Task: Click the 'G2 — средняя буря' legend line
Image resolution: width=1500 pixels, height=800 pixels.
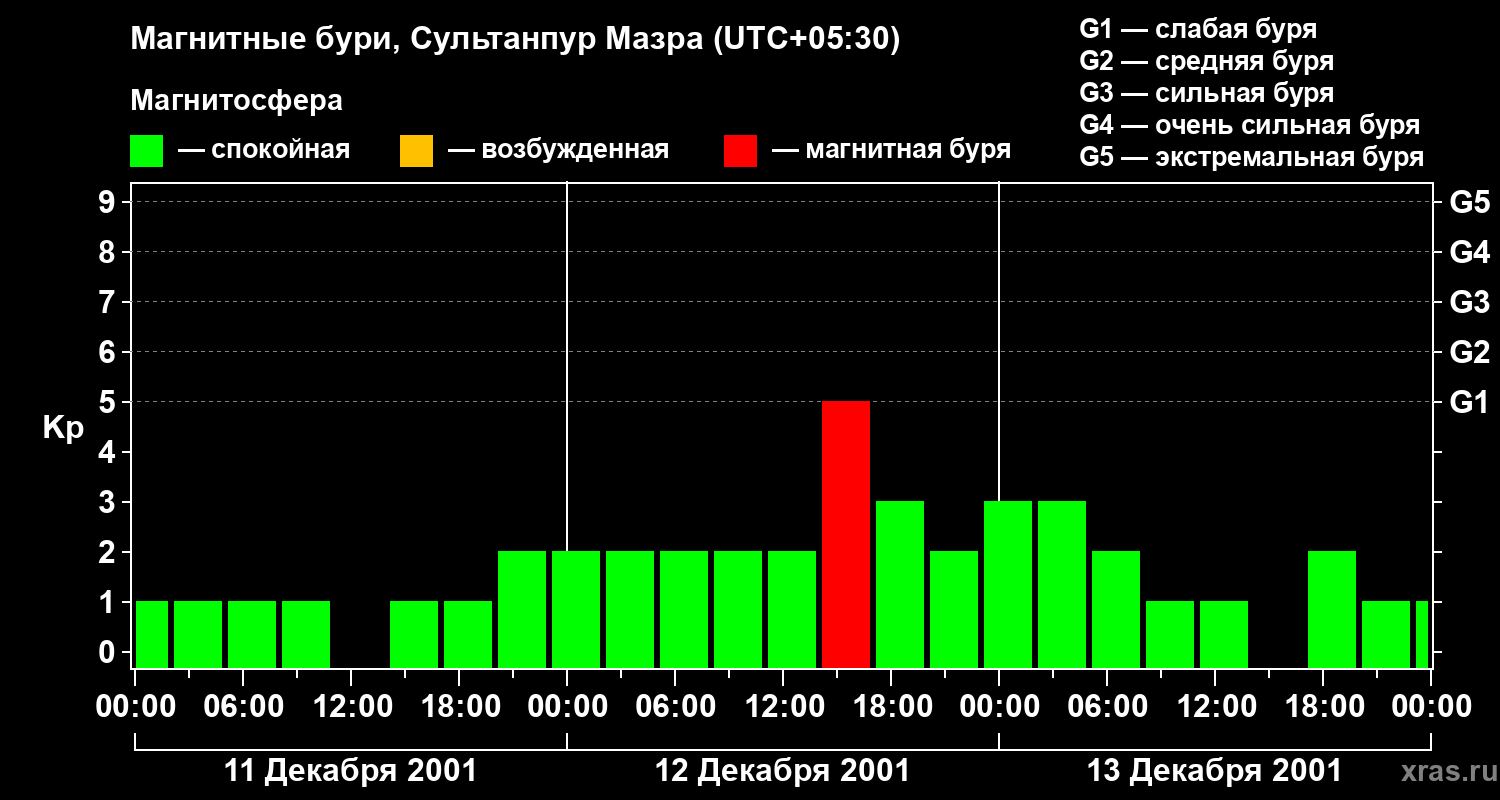Action: 1206,61
